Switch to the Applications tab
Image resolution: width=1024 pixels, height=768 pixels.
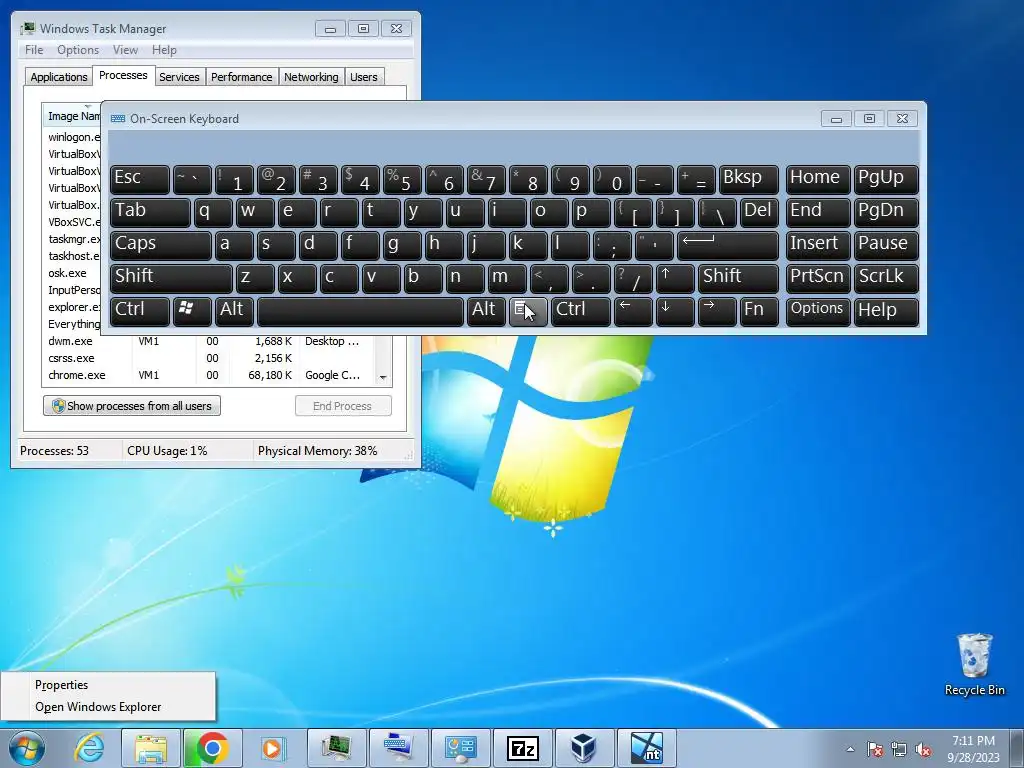59,77
